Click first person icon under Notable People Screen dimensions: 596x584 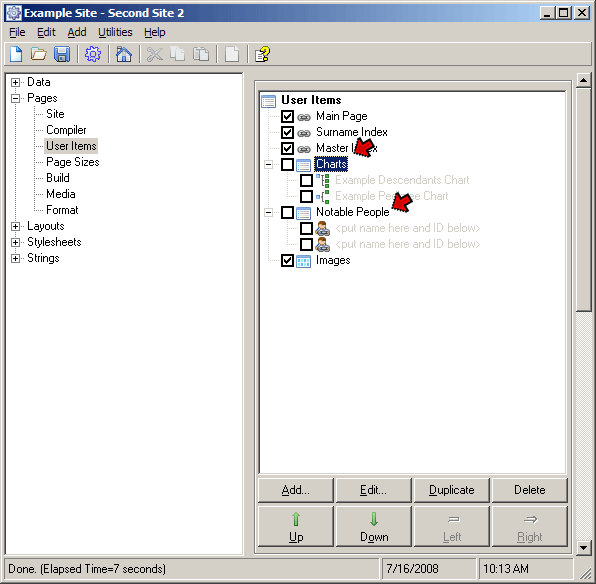(322, 229)
